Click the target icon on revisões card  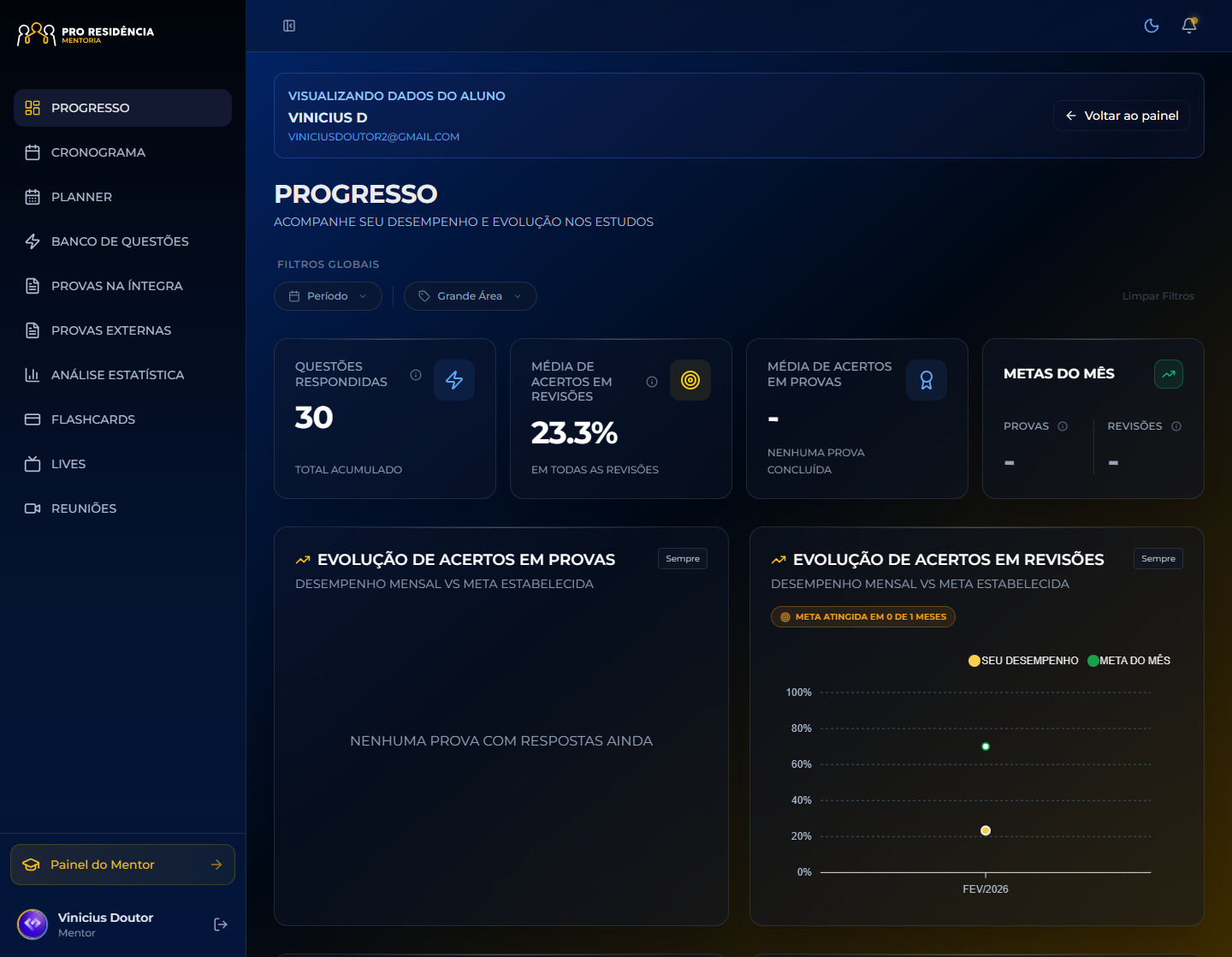point(690,380)
